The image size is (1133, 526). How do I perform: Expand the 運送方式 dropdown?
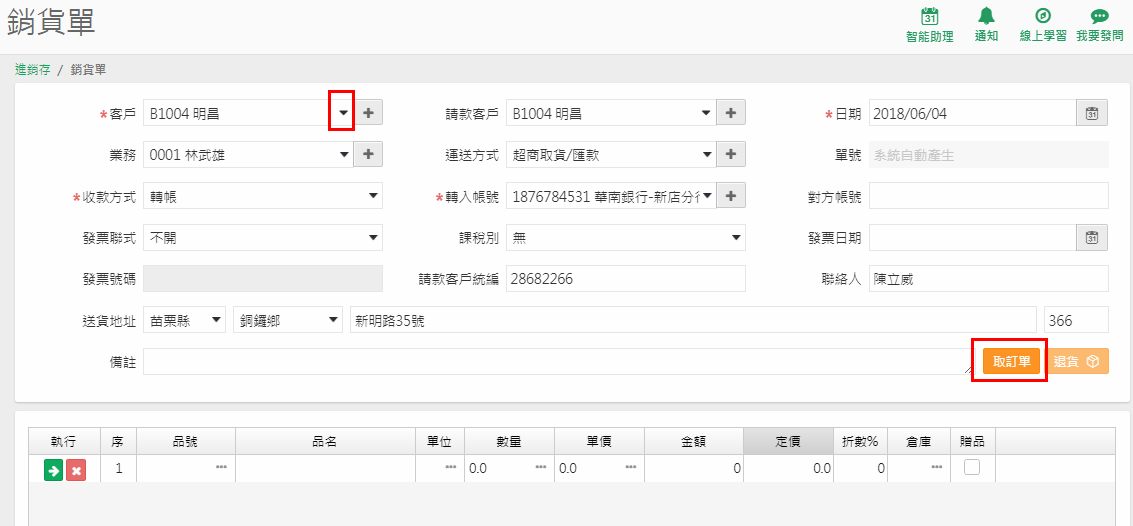[x=707, y=154]
